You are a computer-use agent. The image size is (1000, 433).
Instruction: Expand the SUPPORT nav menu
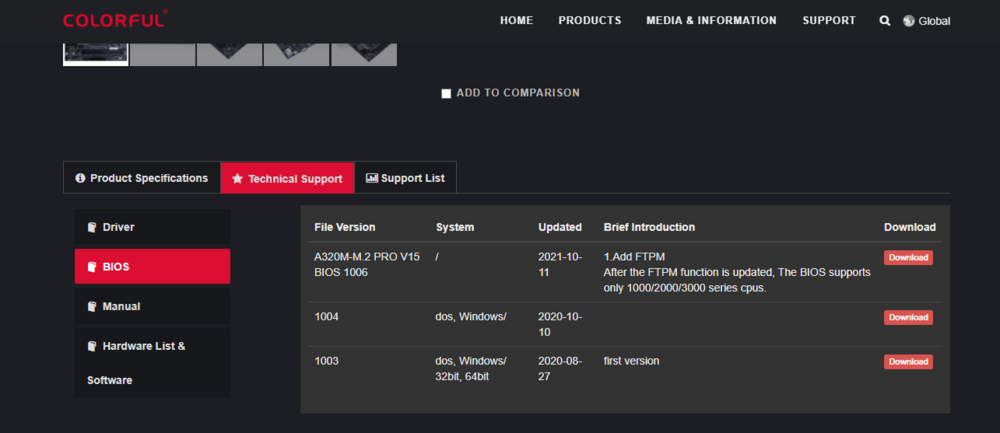(828, 20)
